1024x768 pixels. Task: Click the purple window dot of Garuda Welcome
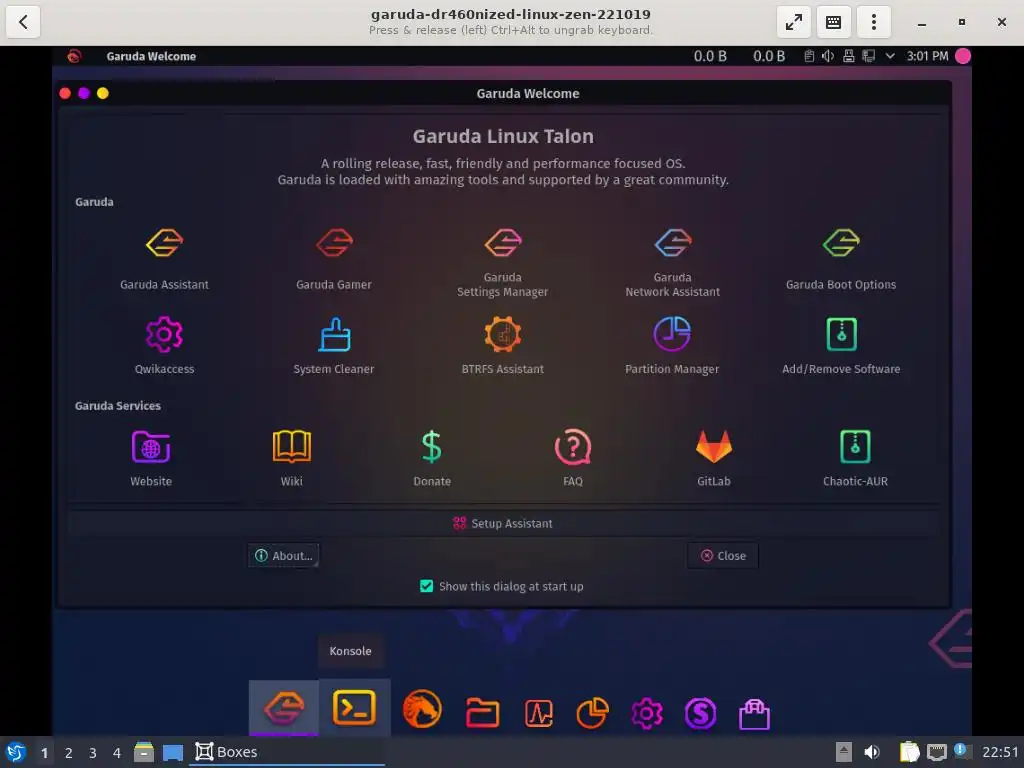(x=84, y=93)
